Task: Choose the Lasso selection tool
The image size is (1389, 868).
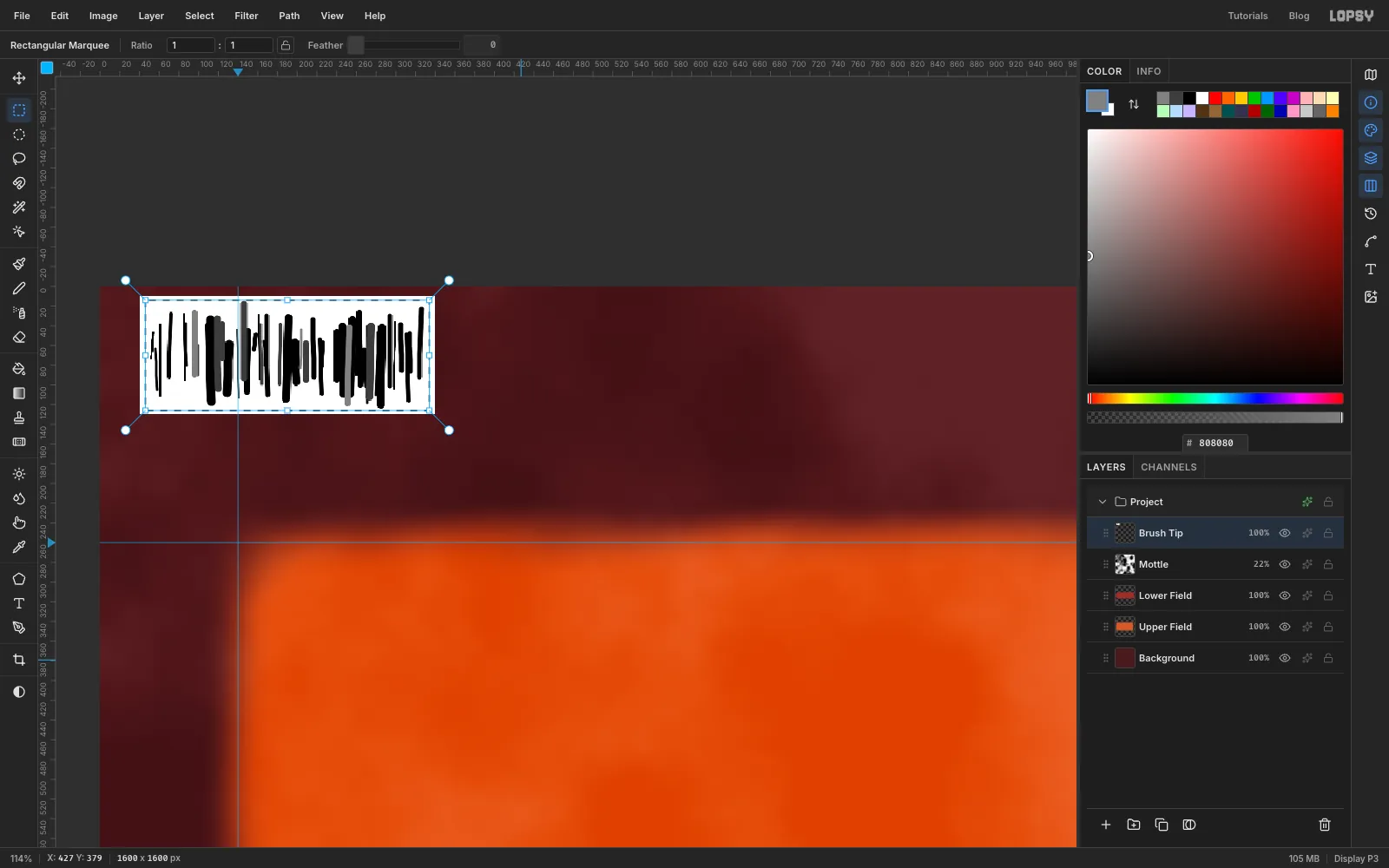Action: coord(19,159)
